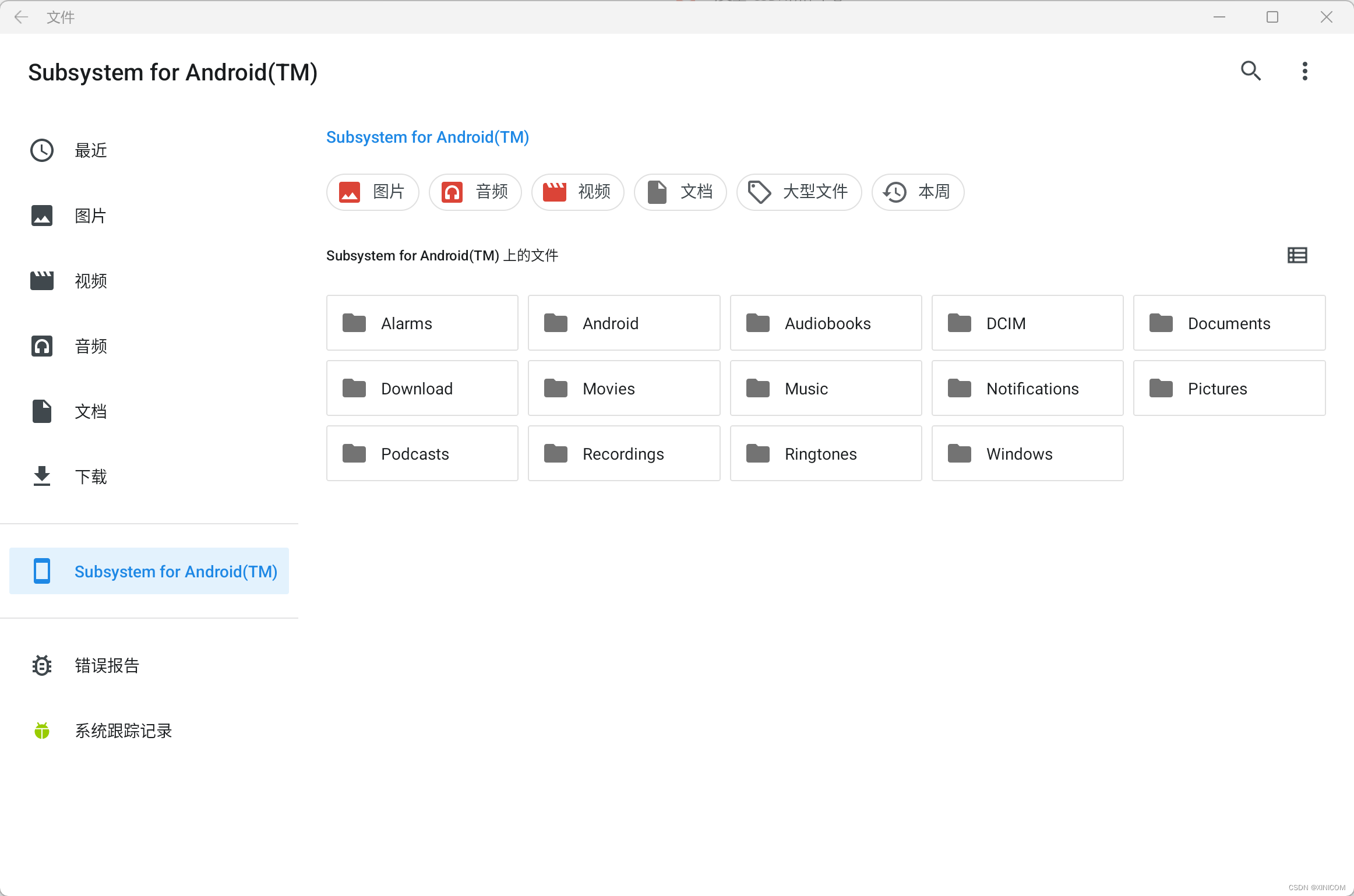Image resolution: width=1354 pixels, height=896 pixels.
Task: Switch to list view layout icon
Action: (x=1297, y=255)
